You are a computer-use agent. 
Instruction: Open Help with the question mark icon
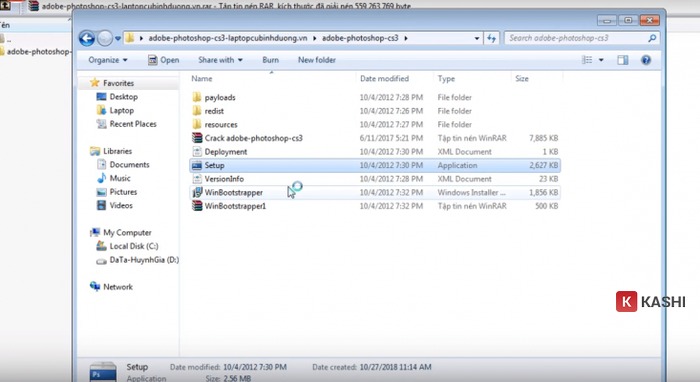click(x=646, y=60)
